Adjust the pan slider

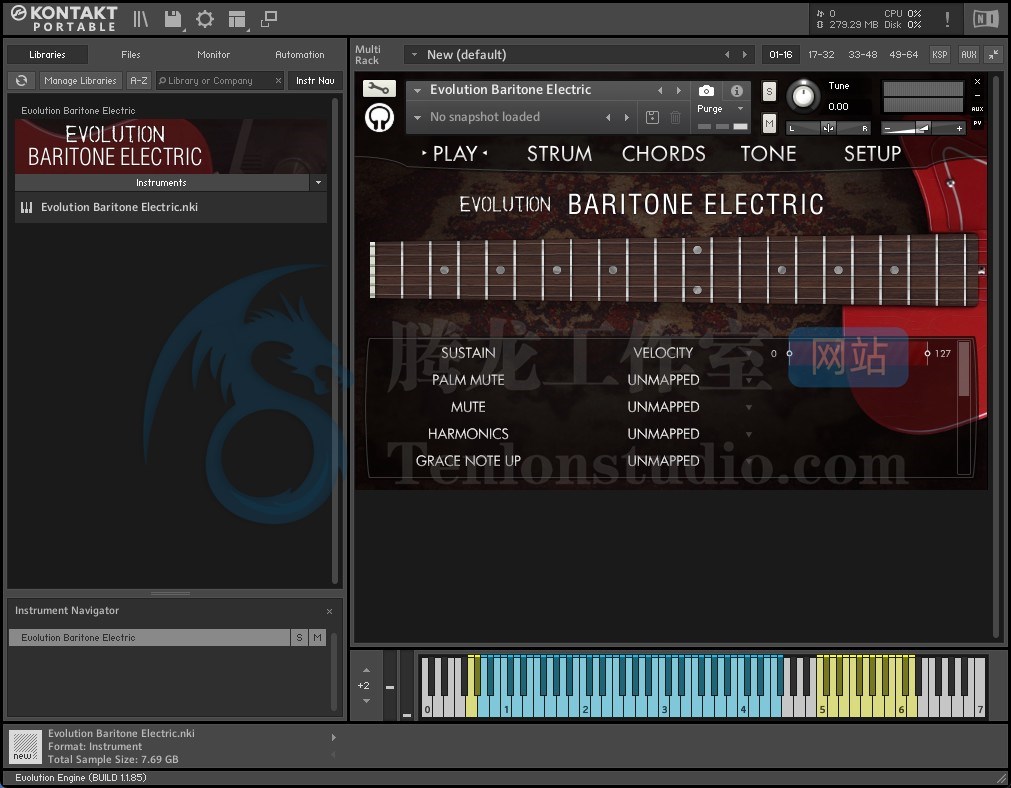click(x=829, y=128)
